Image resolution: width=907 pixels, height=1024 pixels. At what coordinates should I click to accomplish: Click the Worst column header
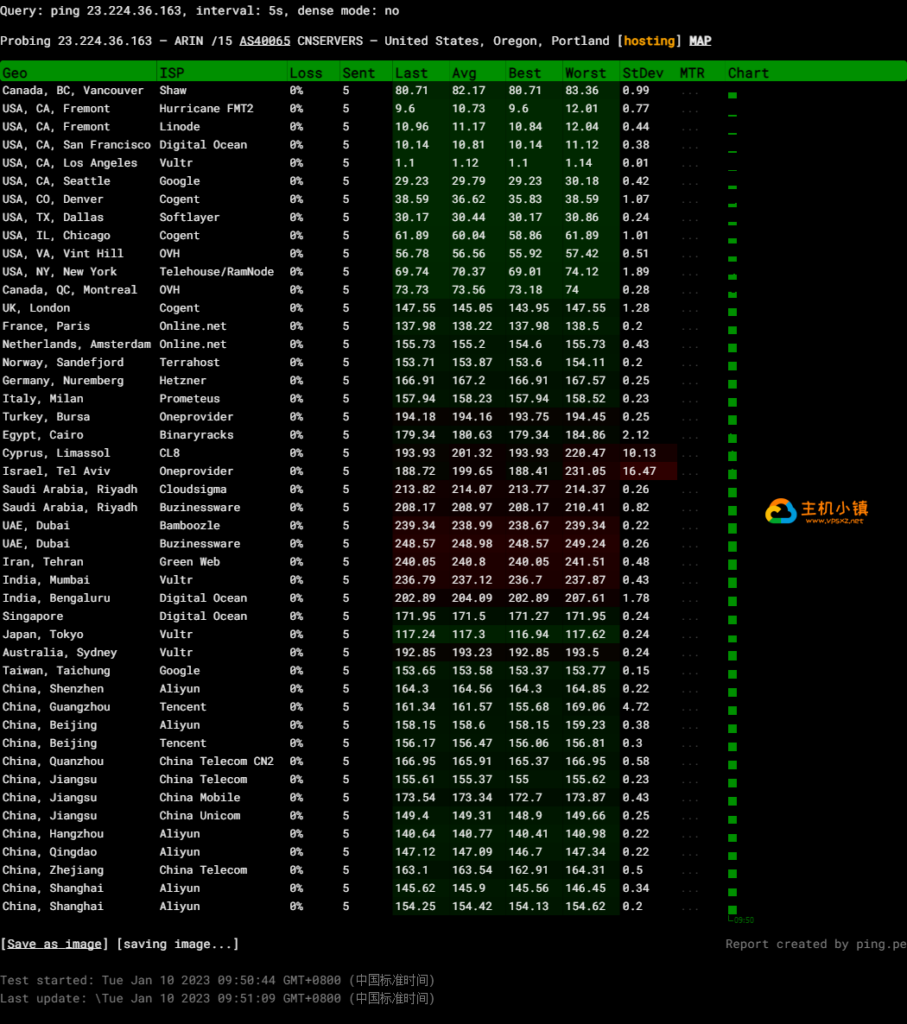point(585,73)
